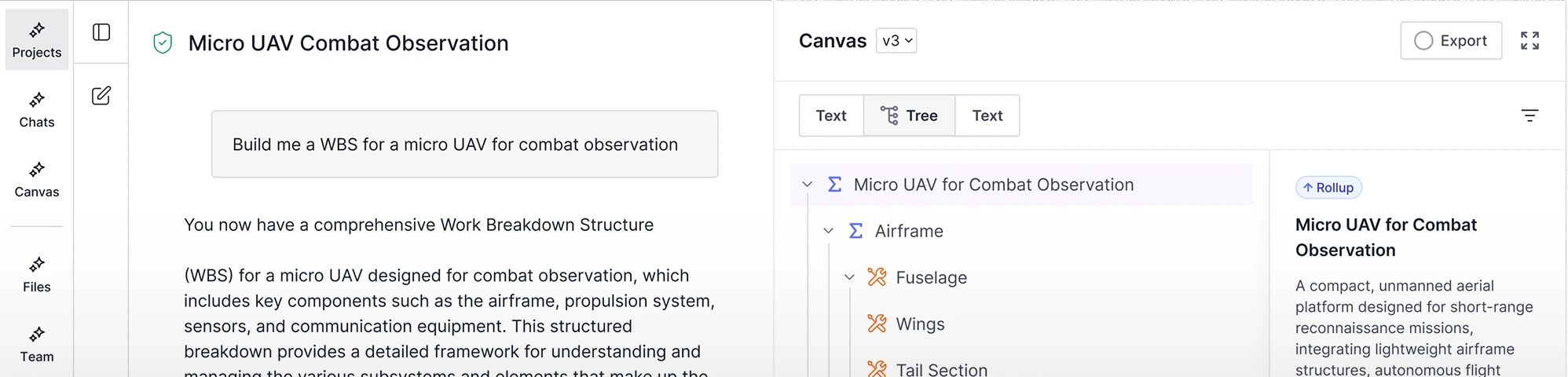Viewport: 1568px width, 377px height.
Task: Open the v3 version dropdown
Action: point(896,41)
